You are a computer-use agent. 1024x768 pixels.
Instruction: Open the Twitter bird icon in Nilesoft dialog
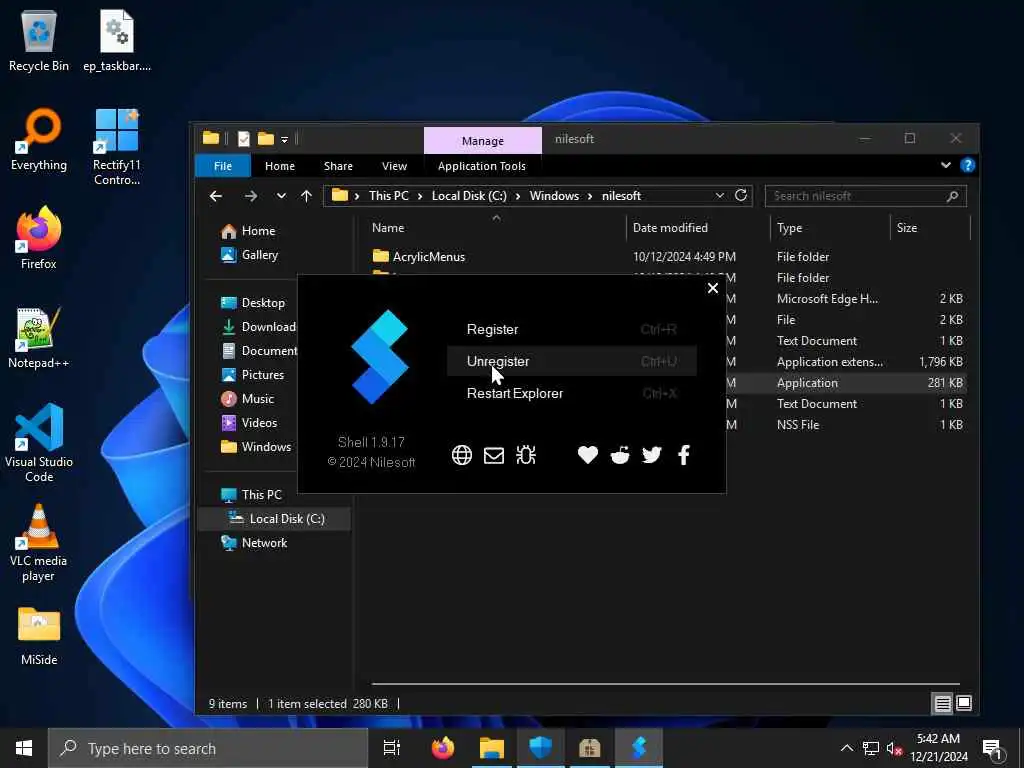[652, 455]
